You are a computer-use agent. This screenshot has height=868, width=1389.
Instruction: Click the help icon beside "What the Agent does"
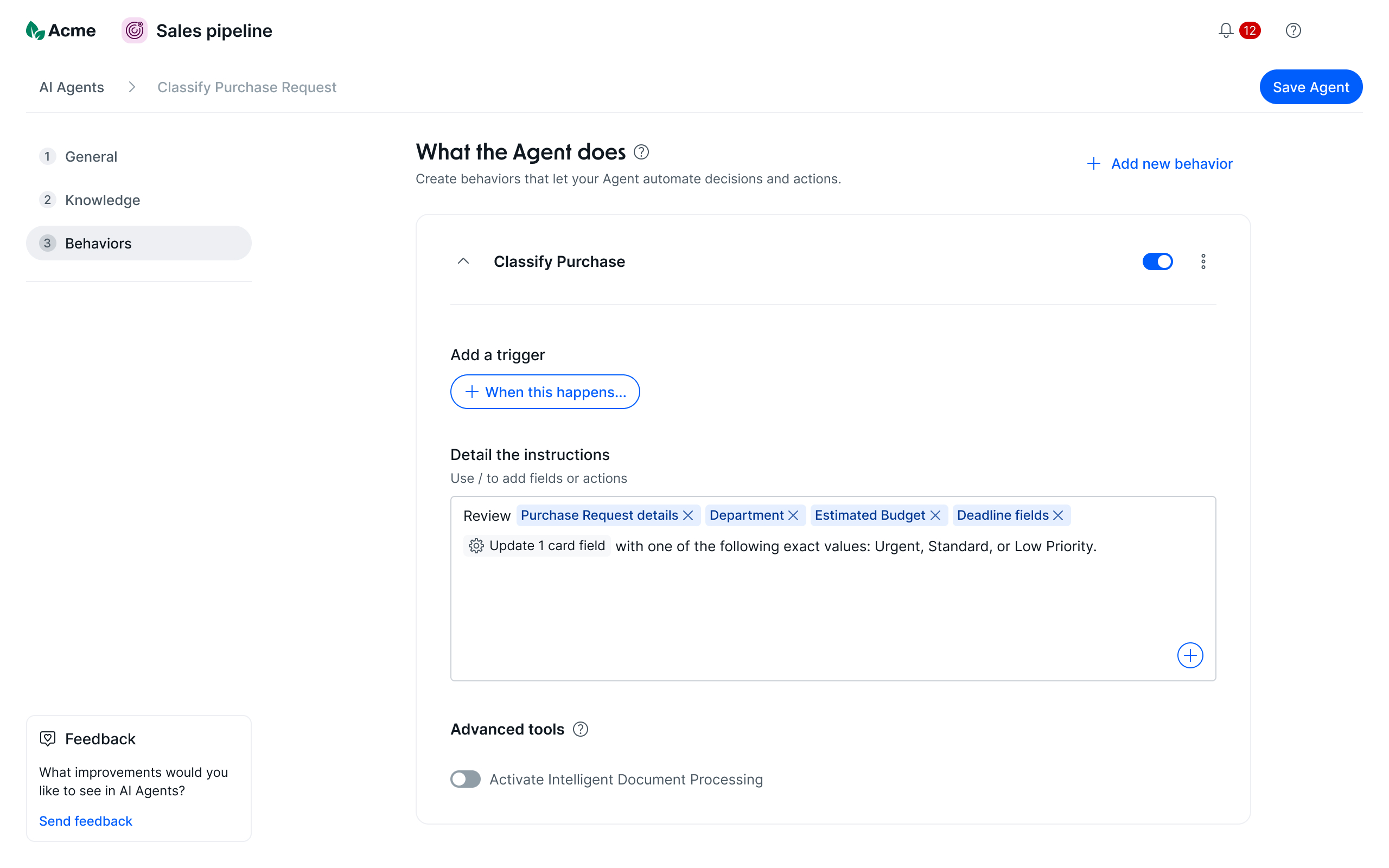click(x=642, y=152)
